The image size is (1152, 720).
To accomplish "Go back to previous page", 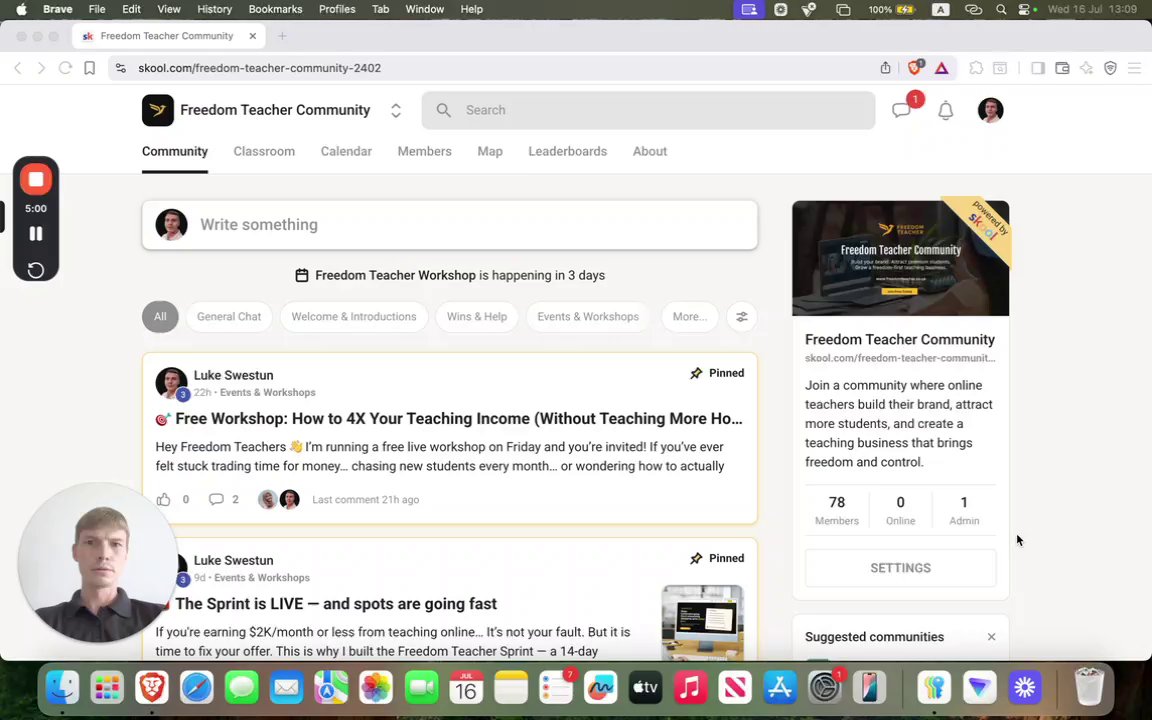I will point(18,68).
